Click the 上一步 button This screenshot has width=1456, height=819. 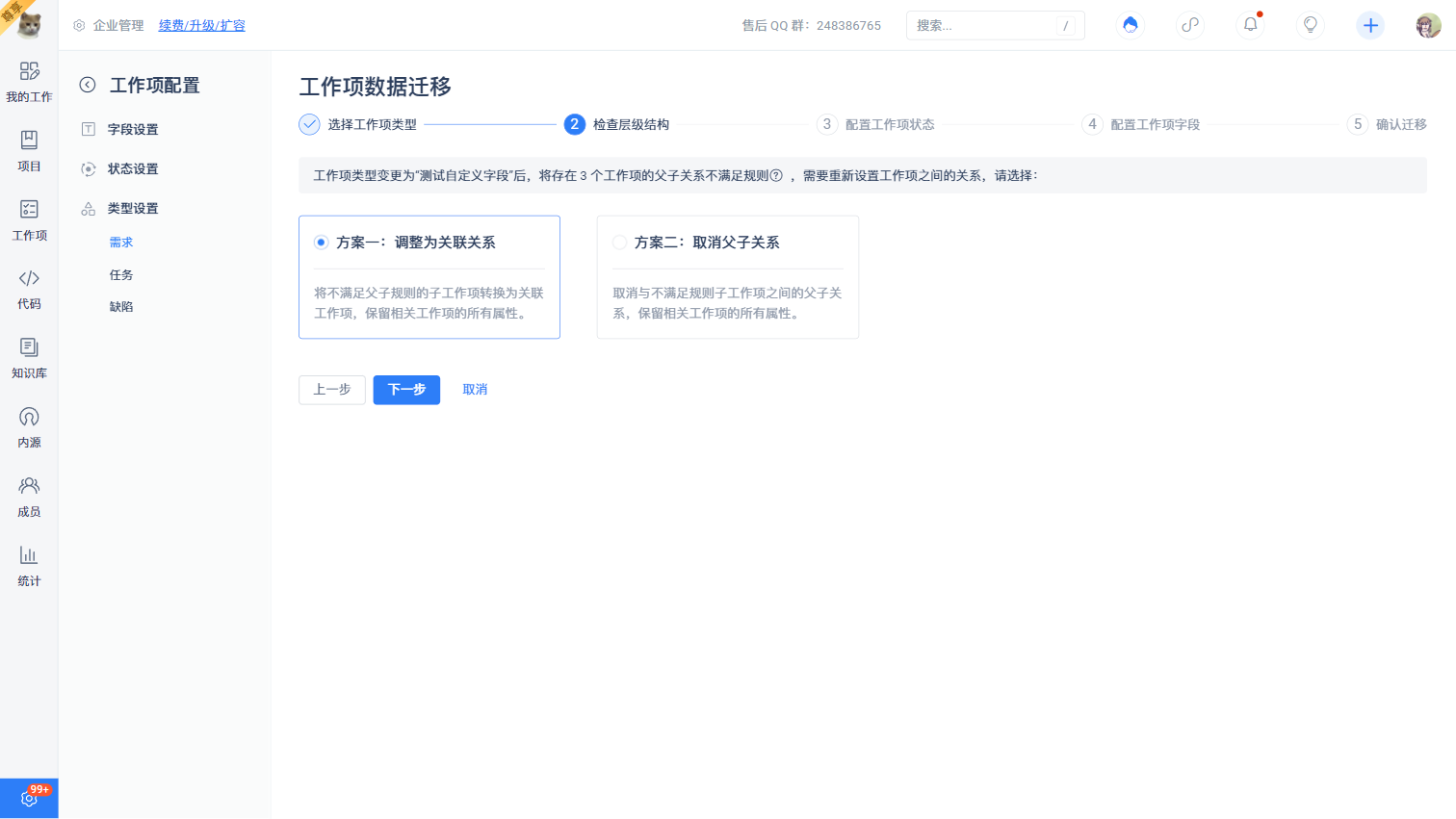(332, 390)
